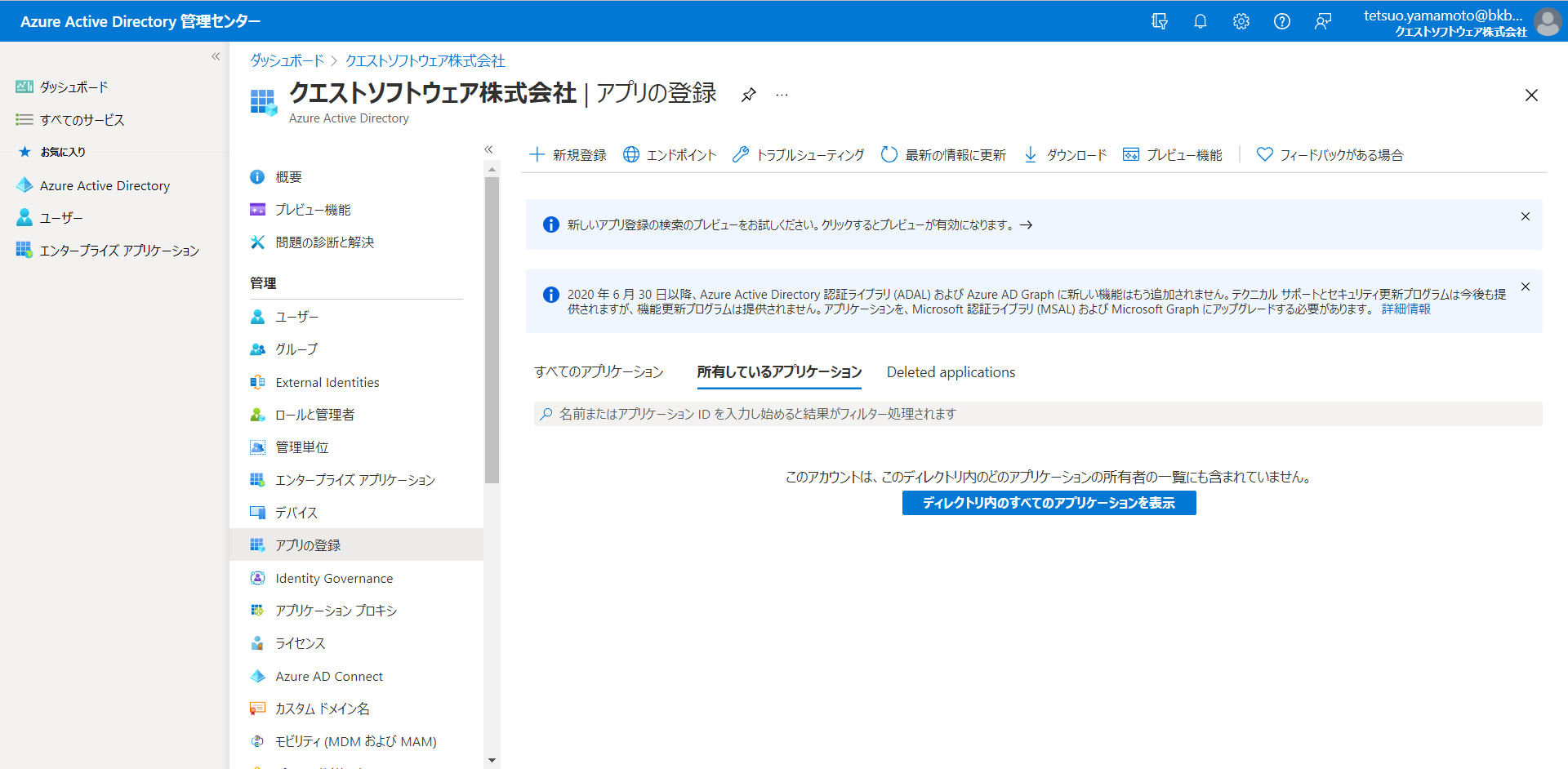Open portal settings gear

1241,21
